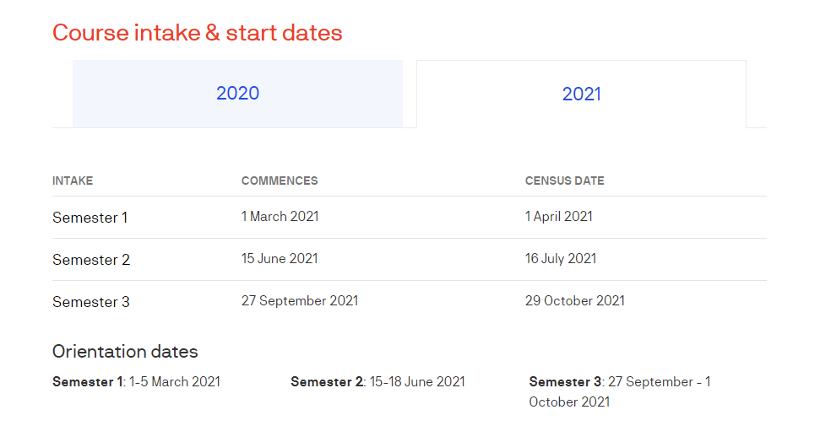Screen dimensions: 832x442
Task: Click the 'Orientation dates' subheading
Action: click(125, 351)
